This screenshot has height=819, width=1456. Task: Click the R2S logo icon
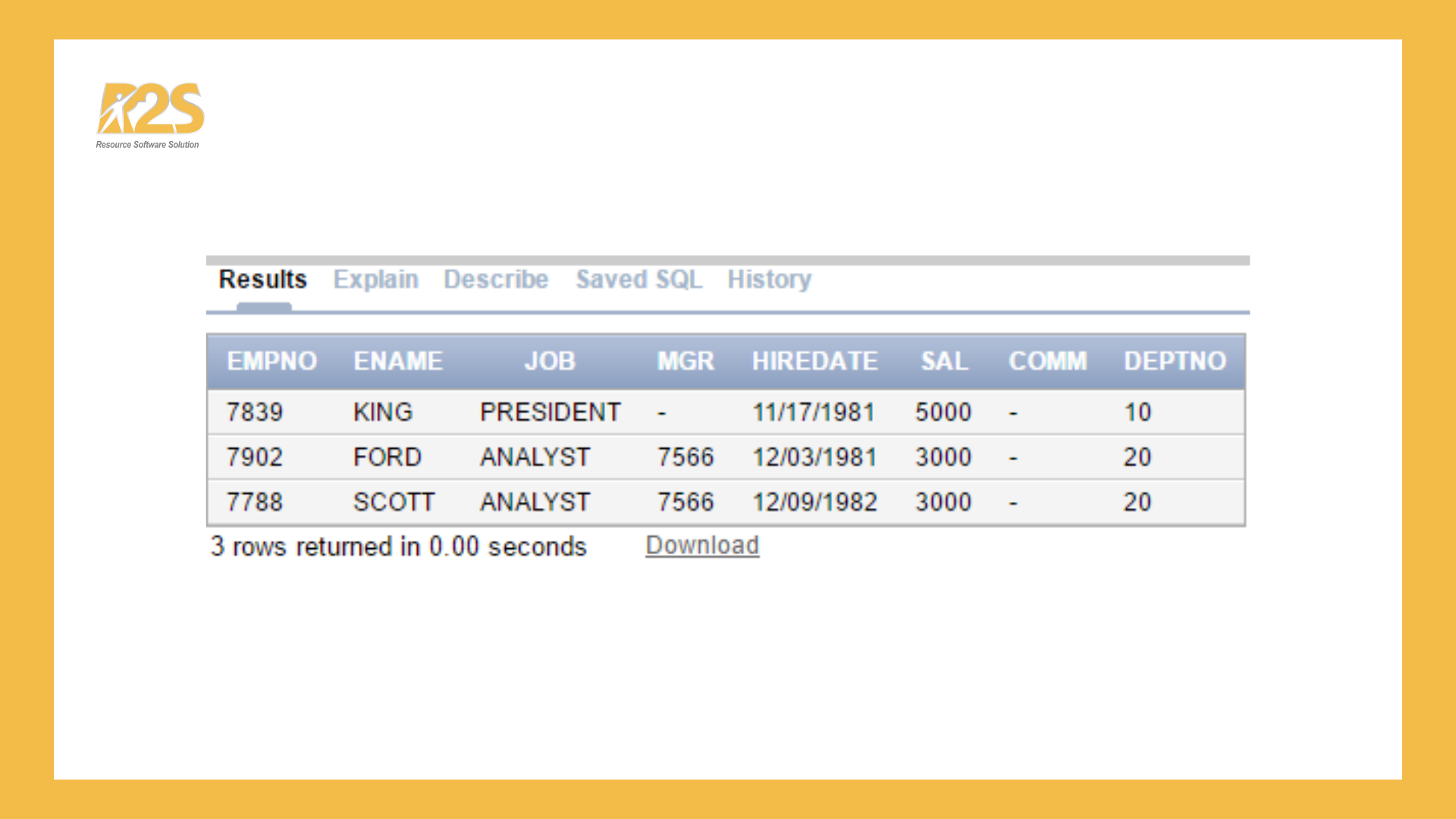(x=150, y=111)
